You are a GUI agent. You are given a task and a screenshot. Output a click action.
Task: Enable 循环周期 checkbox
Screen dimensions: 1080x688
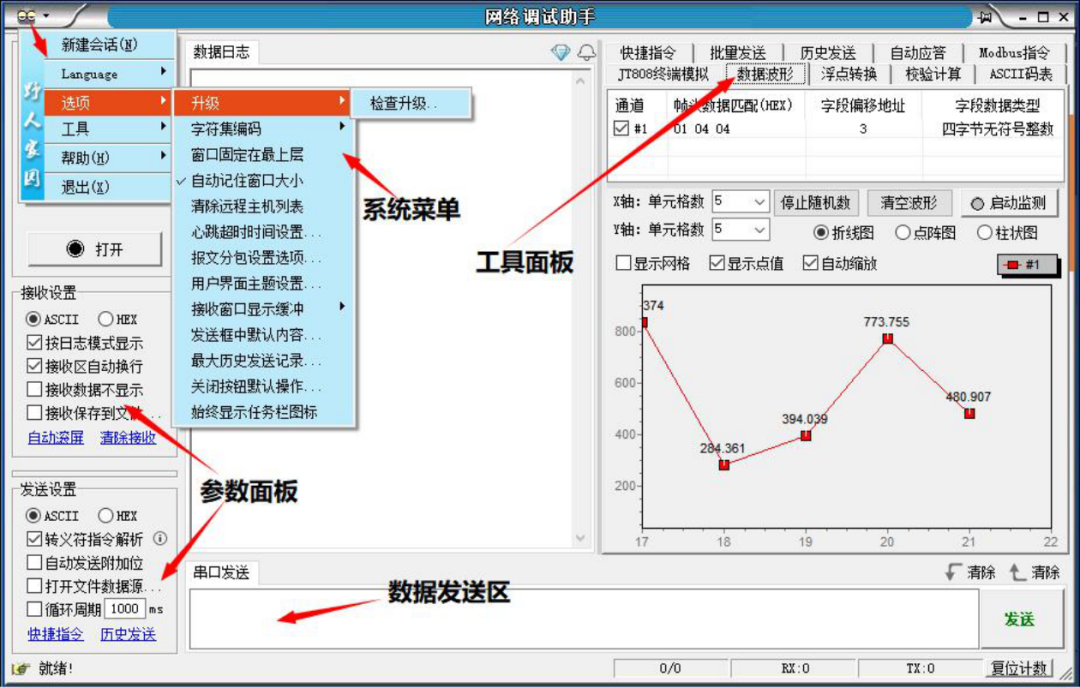(x=34, y=609)
